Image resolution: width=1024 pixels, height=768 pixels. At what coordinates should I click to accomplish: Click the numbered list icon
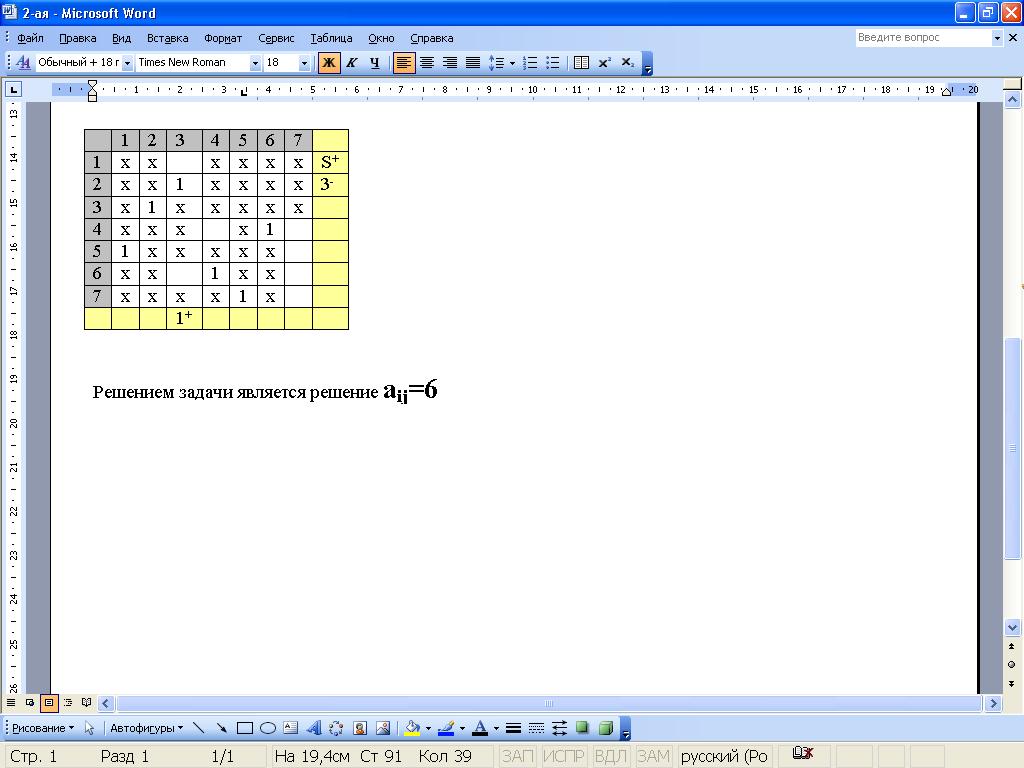coord(530,63)
